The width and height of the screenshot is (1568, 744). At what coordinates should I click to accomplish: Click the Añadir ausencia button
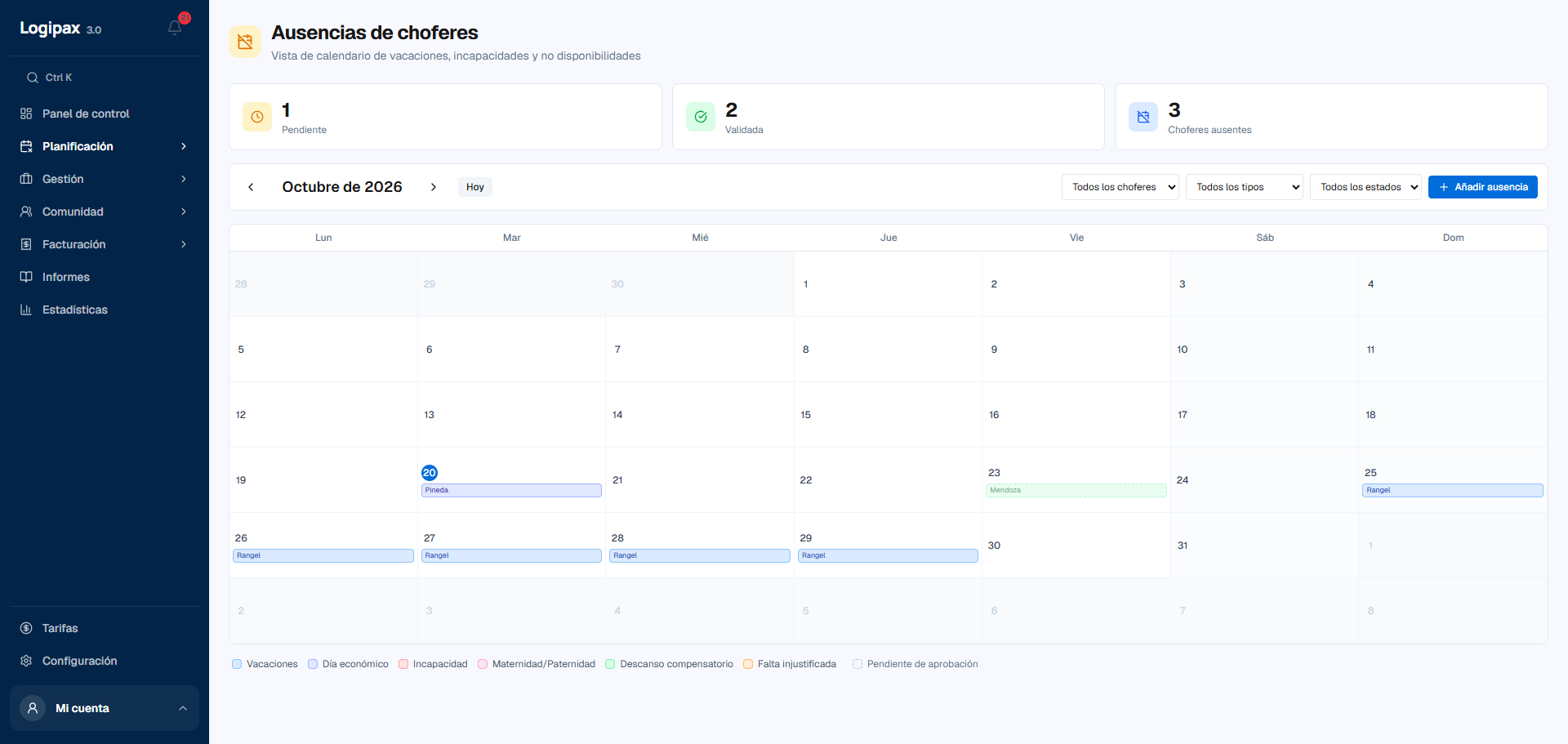coord(1483,187)
